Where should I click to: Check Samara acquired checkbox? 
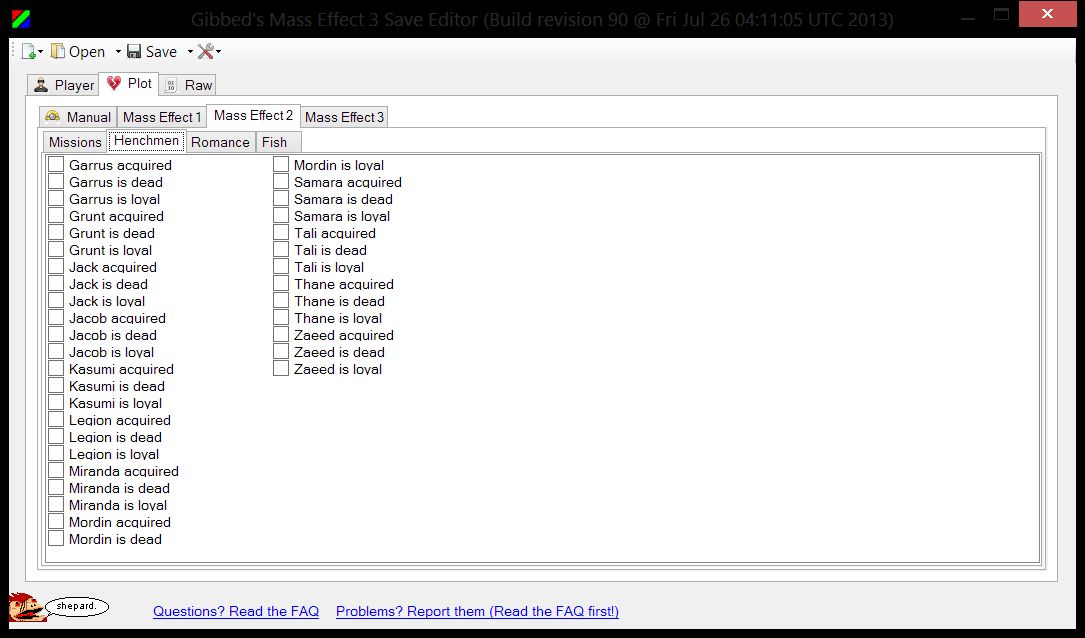point(281,182)
